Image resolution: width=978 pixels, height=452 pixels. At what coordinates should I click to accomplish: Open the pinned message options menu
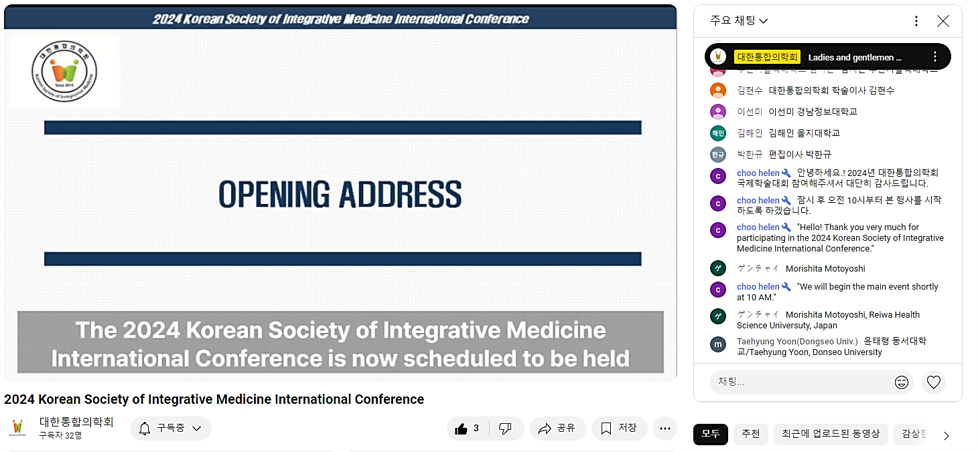tap(935, 57)
